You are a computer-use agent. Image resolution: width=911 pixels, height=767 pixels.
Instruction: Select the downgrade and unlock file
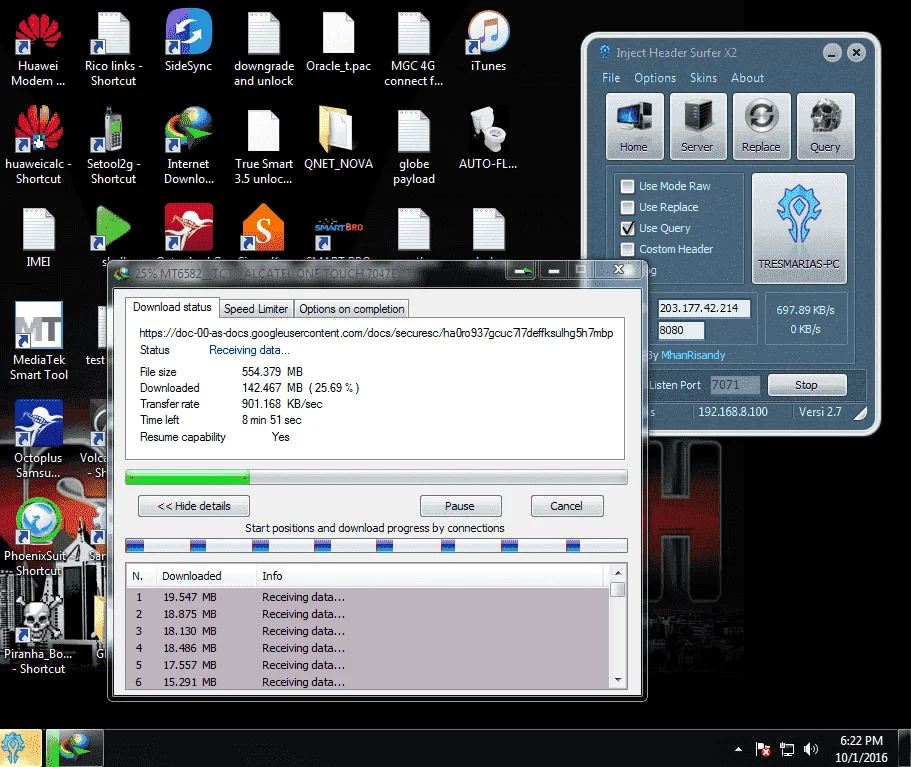point(264,51)
